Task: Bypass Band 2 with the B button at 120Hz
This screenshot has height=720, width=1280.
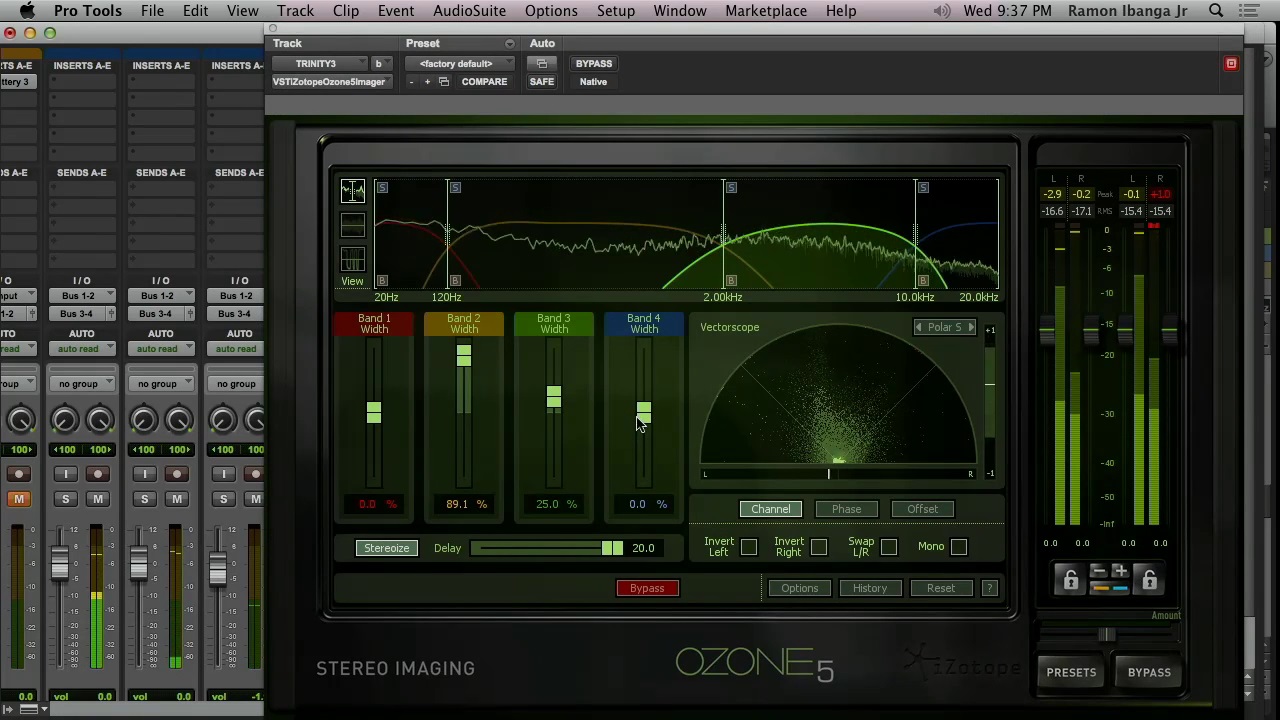Action: [x=455, y=281]
